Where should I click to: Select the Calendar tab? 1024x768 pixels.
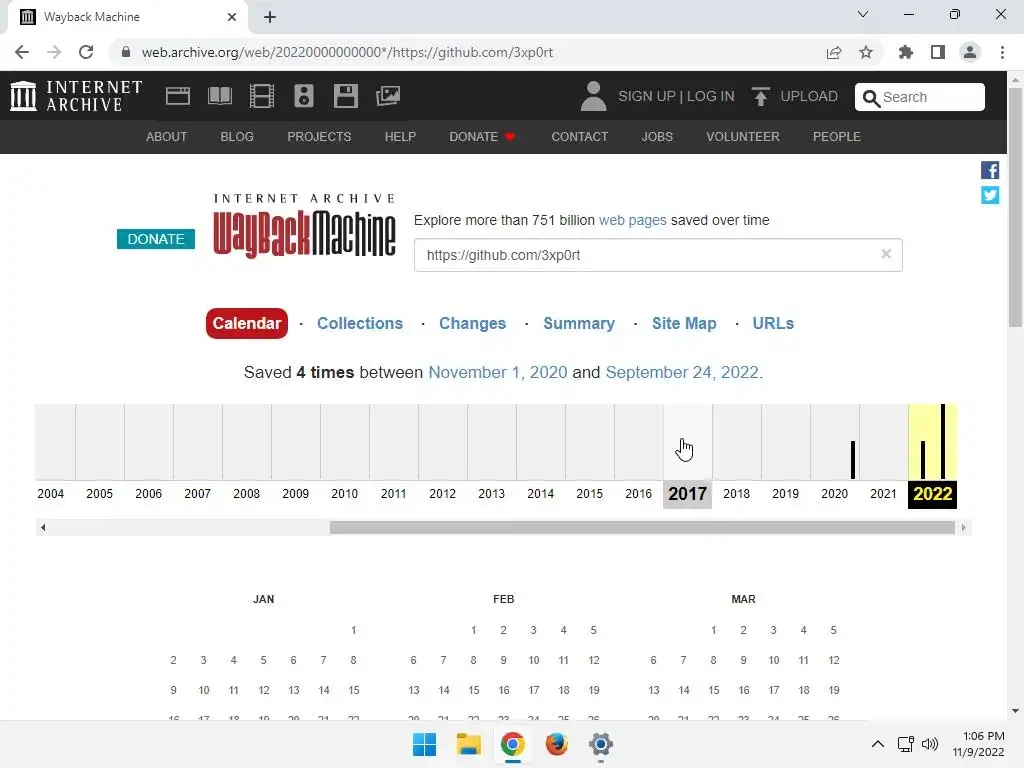(x=247, y=323)
